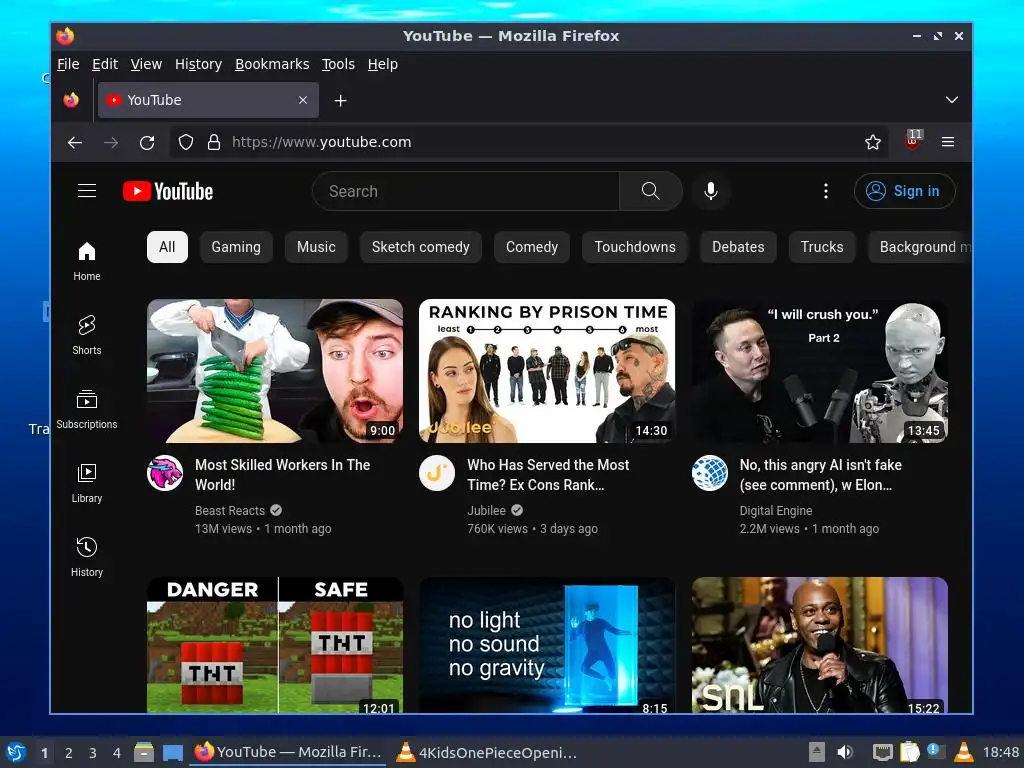Select the Debates filter chip
Screen dimensions: 1024x768
pos(738,247)
